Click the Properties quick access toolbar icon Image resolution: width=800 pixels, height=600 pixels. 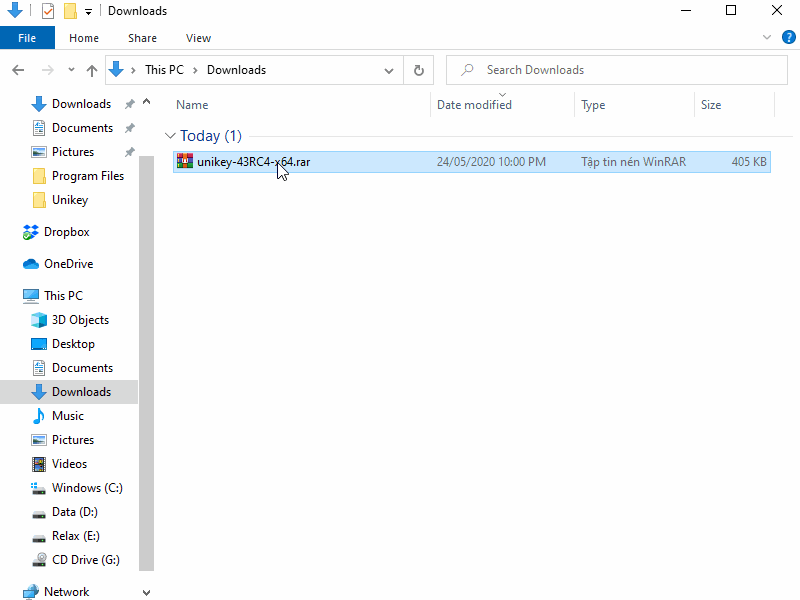[x=47, y=11]
